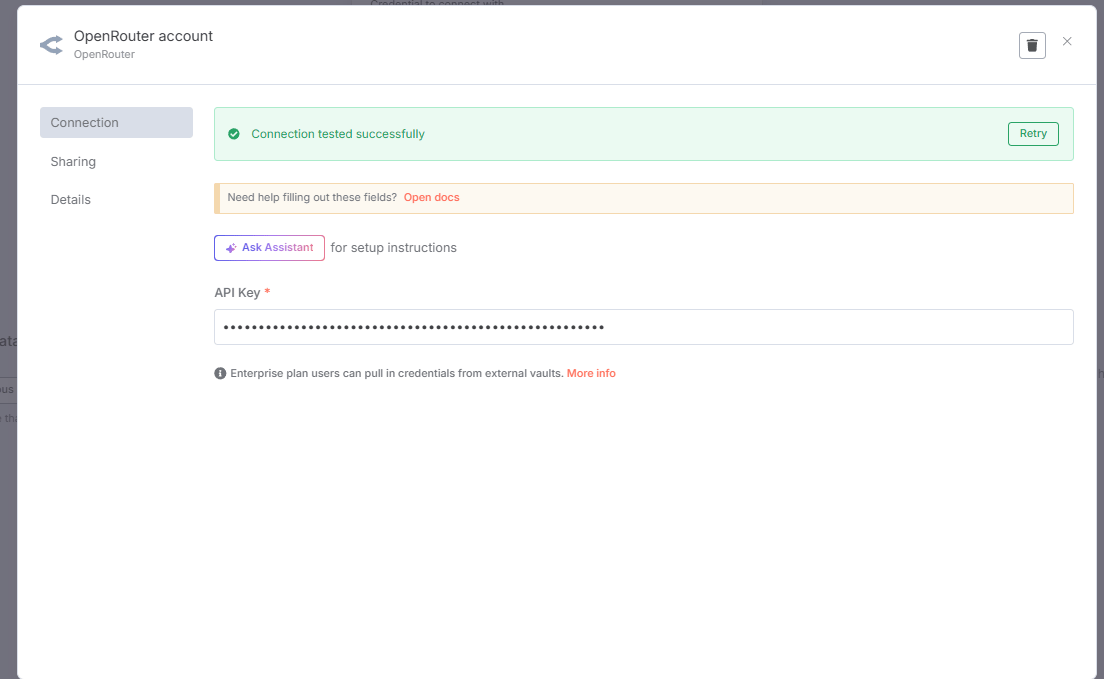
Task: Click 'Need help filling out these fields?' text
Action: pyautogui.click(x=312, y=197)
